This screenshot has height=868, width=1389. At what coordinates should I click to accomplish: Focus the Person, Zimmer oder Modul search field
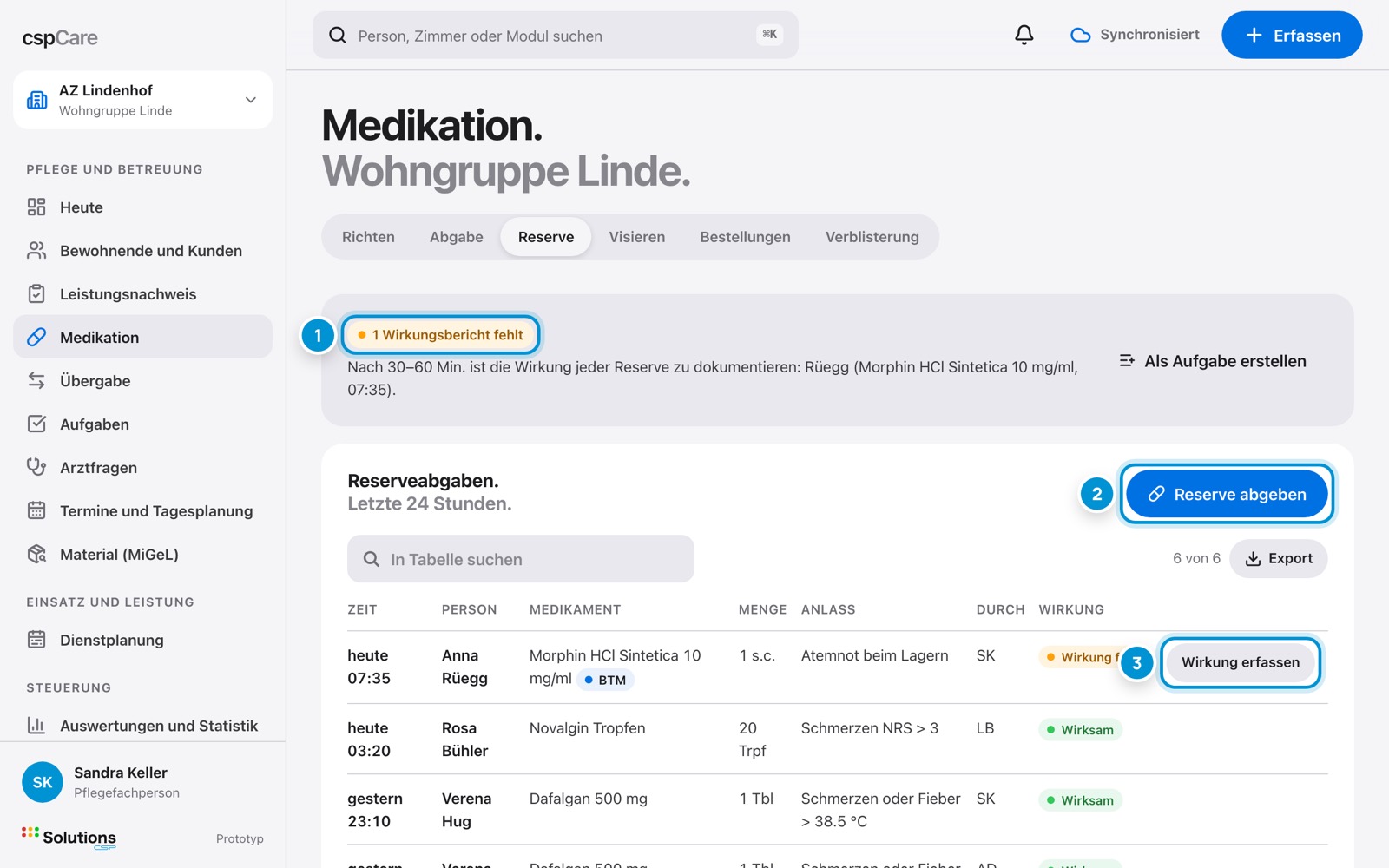[556, 35]
